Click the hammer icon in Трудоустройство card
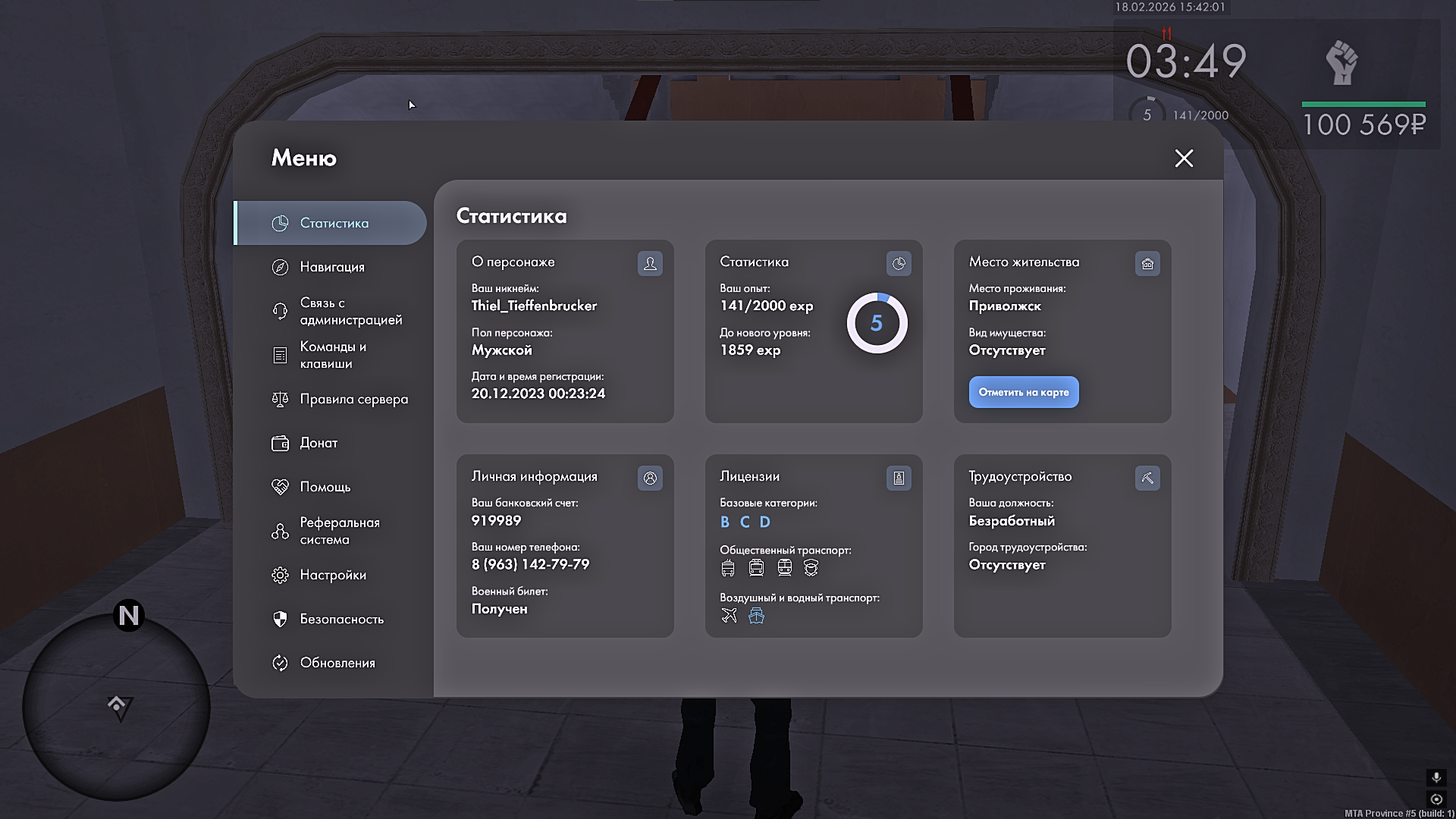Screen dimensions: 1456x819 coord(1147,478)
